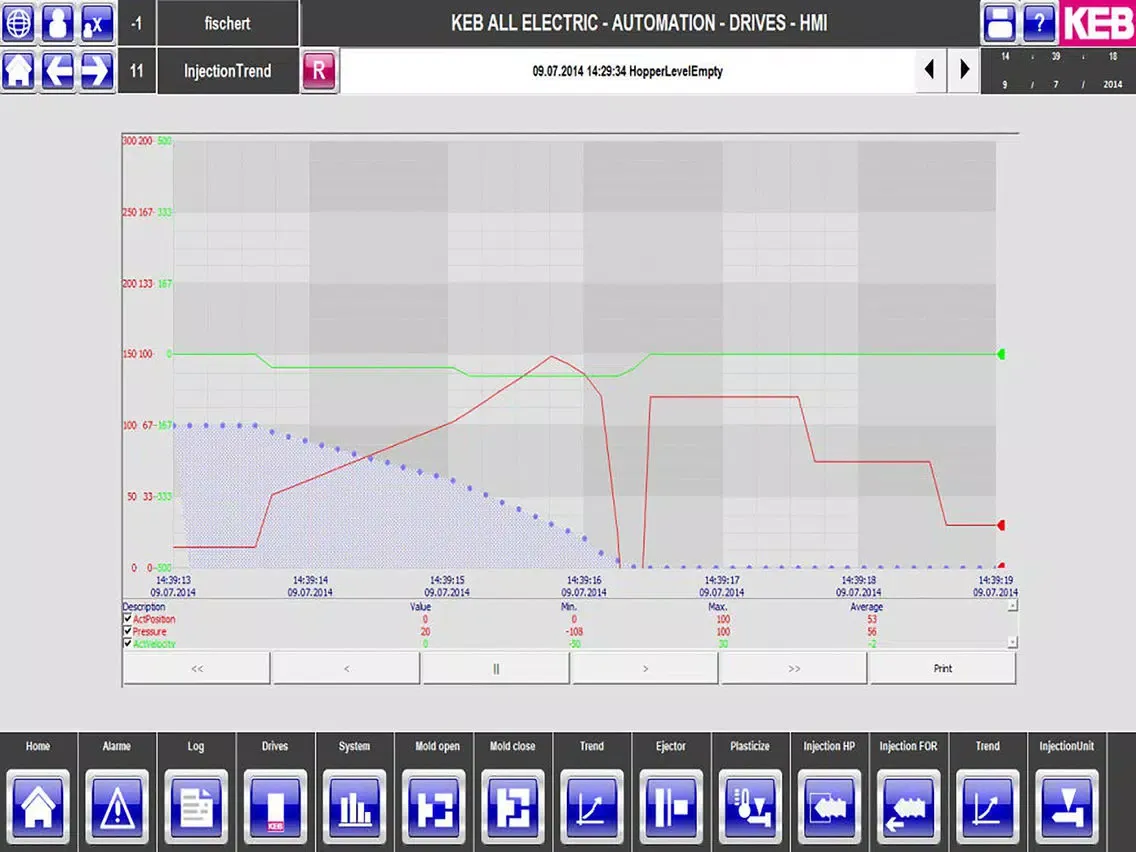Click the InjectionTrend page name

tap(227, 70)
